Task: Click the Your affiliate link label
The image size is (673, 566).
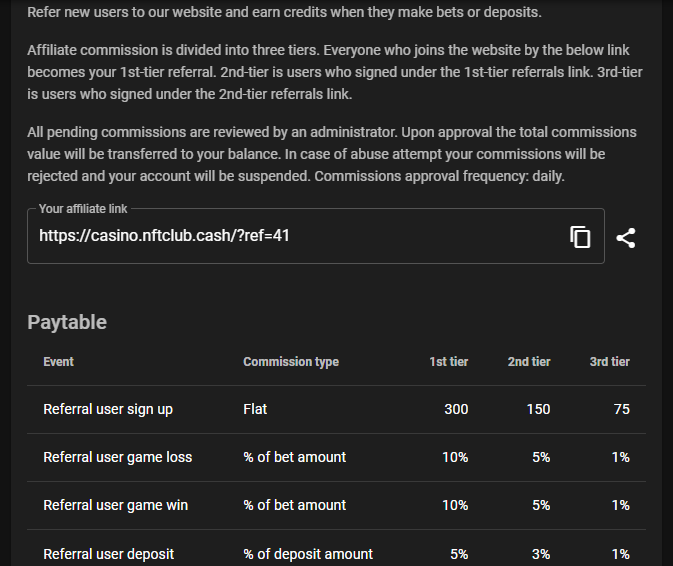Action: pyautogui.click(x=83, y=209)
